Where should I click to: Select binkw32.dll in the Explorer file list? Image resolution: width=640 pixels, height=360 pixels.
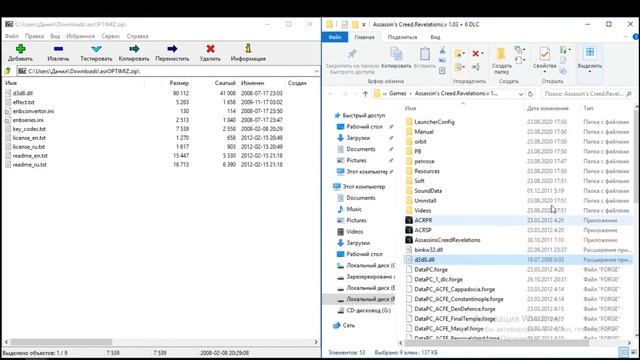pos(429,250)
